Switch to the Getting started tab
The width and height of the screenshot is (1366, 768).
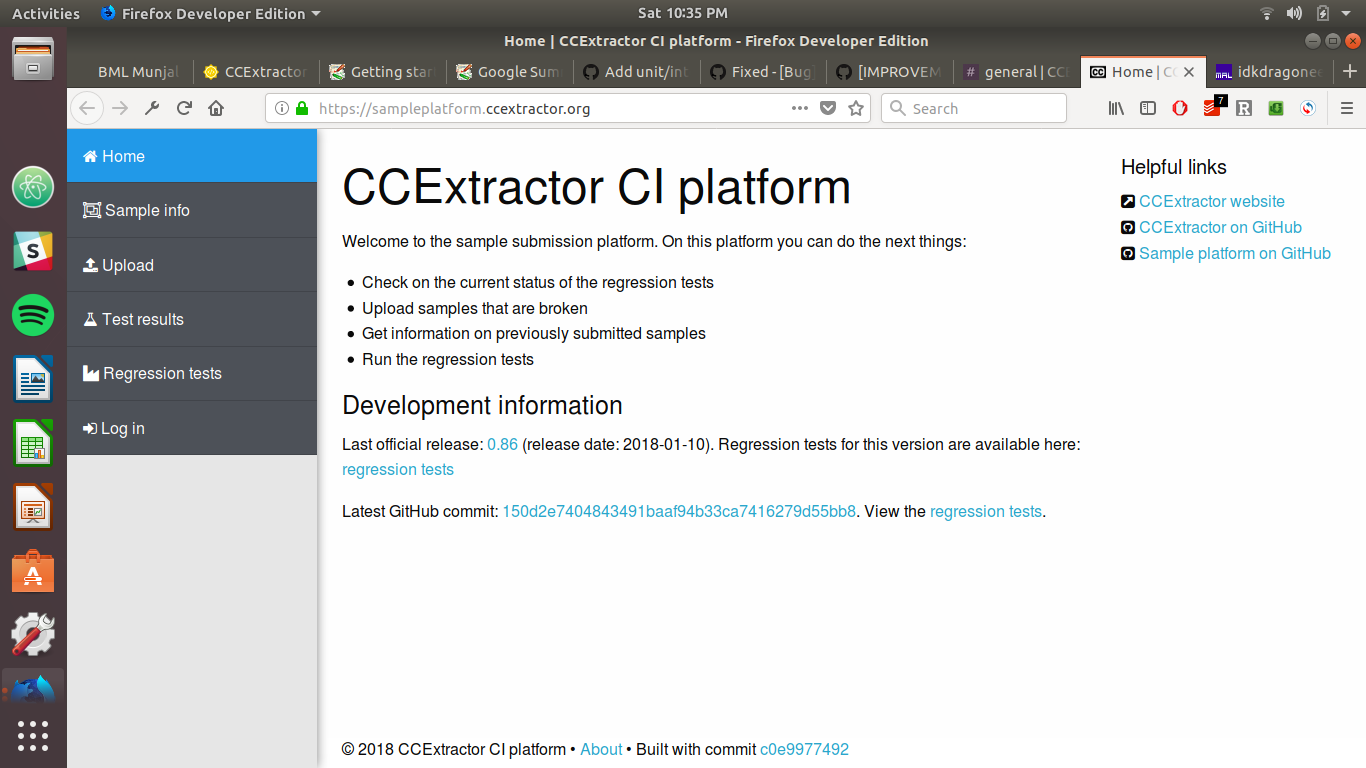coord(382,71)
